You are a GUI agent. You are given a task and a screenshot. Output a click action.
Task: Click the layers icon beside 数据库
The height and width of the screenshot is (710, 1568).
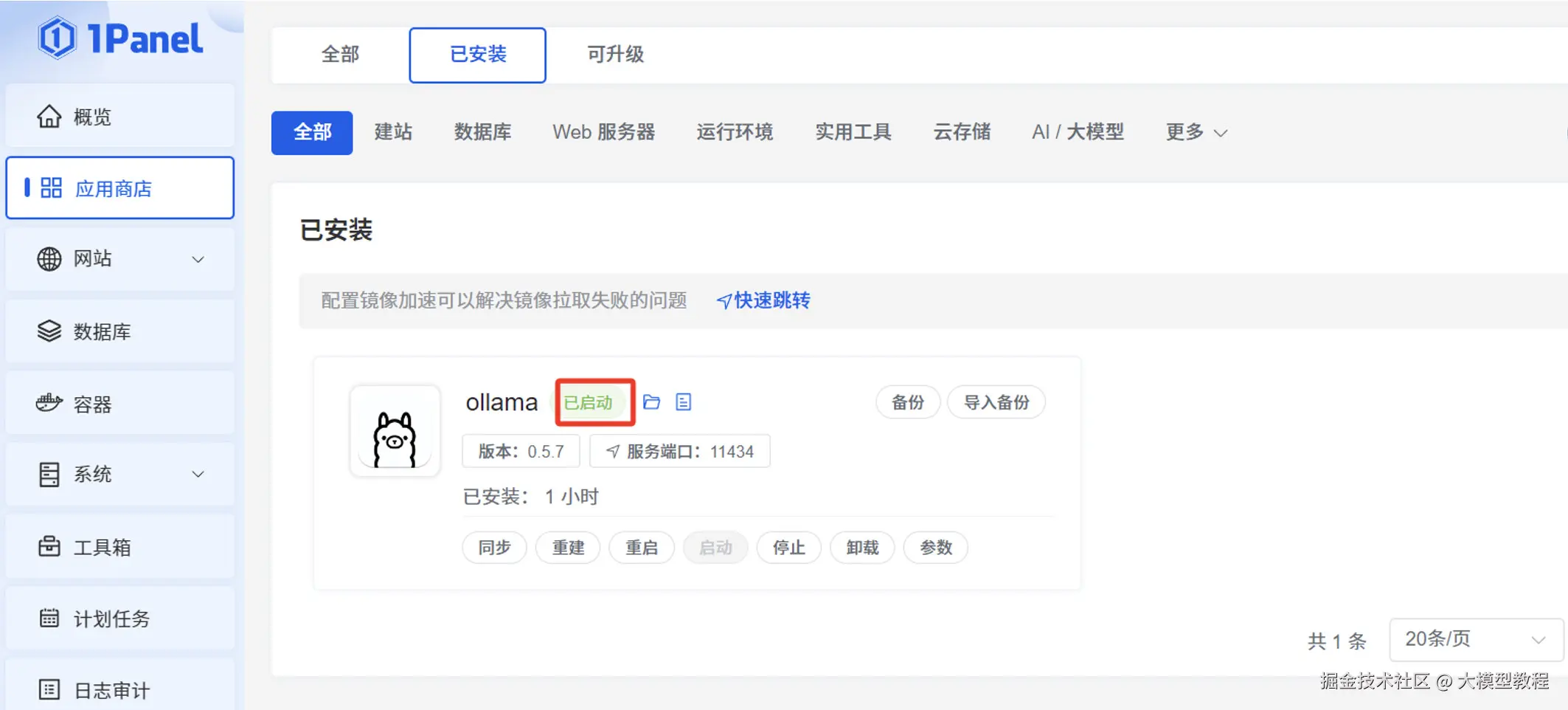click(49, 331)
